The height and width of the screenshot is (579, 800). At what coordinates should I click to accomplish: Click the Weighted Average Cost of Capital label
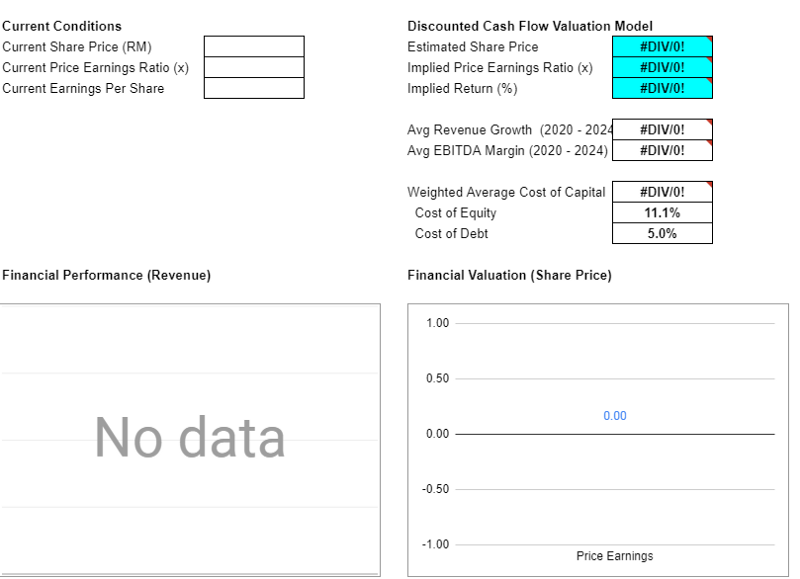506,192
